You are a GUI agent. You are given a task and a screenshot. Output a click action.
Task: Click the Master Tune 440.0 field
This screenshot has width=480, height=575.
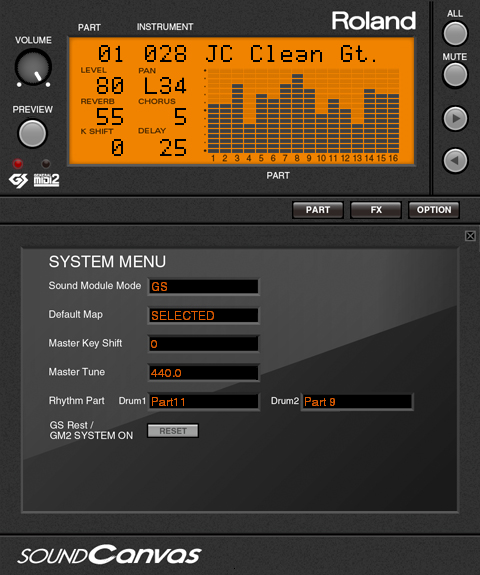click(x=204, y=373)
